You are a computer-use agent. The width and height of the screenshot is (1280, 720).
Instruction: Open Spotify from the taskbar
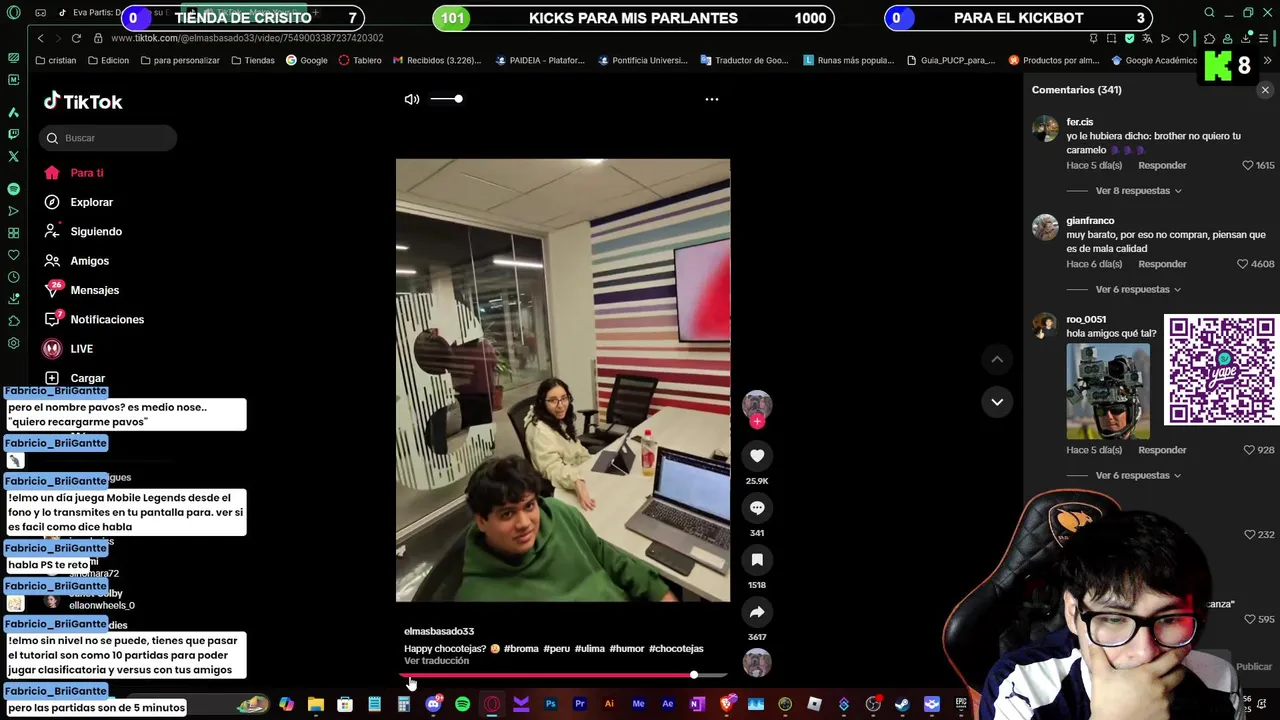[462, 705]
